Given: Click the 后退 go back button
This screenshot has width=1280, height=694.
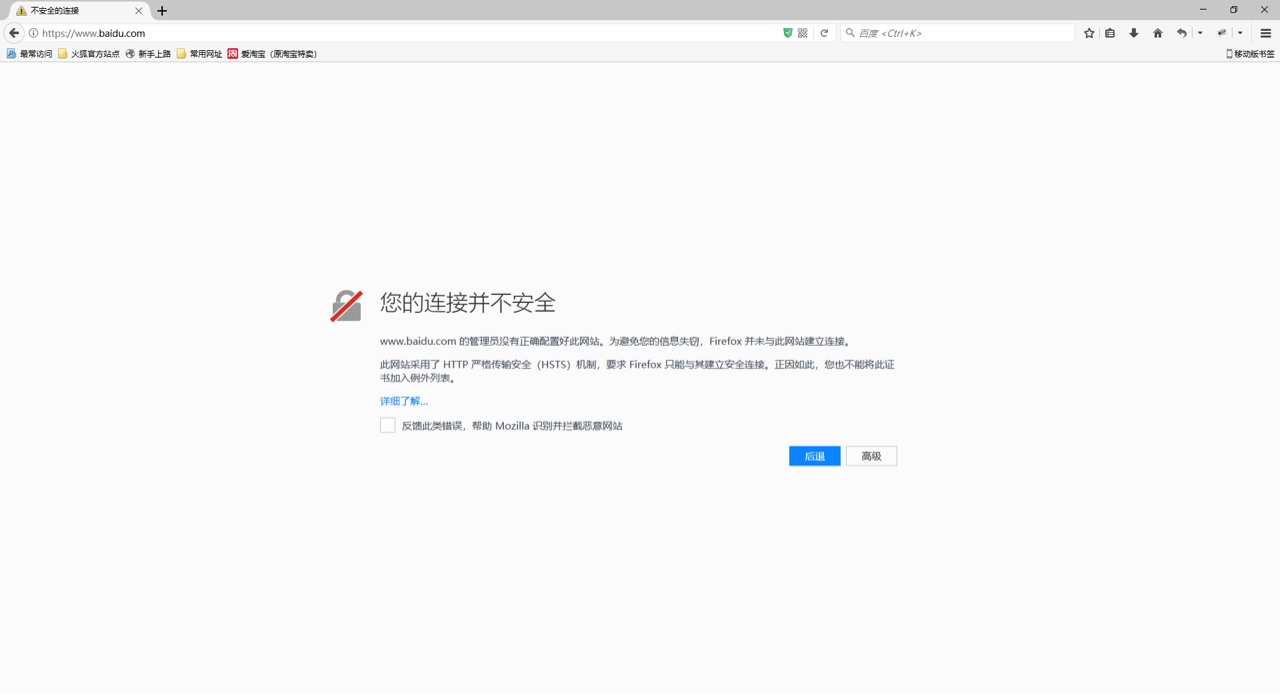Looking at the screenshot, I should click(x=815, y=456).
